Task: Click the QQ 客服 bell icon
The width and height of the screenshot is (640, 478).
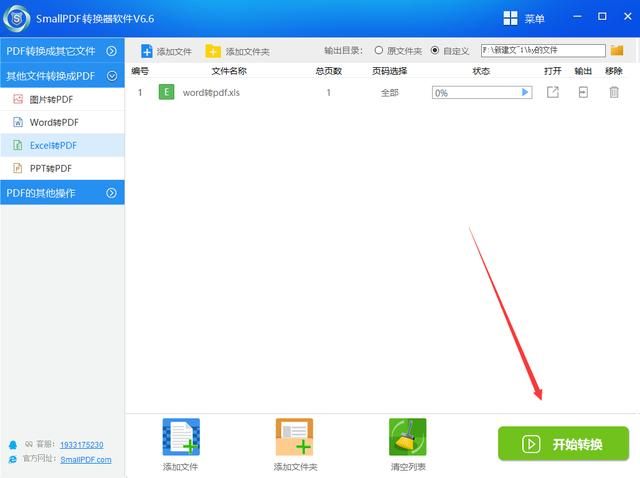Action: tap(13, 445)
